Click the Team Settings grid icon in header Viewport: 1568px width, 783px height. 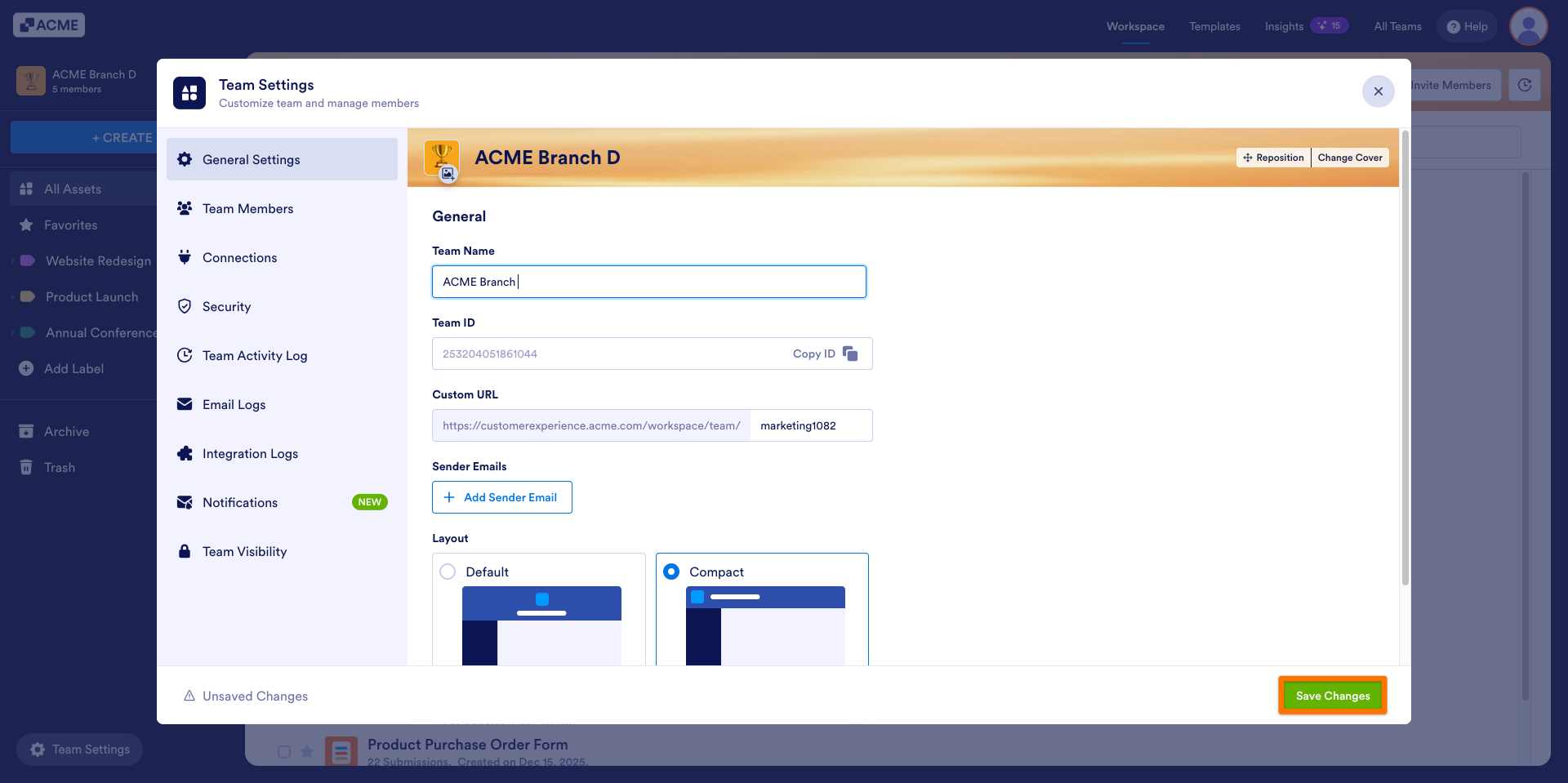point(189,93)
